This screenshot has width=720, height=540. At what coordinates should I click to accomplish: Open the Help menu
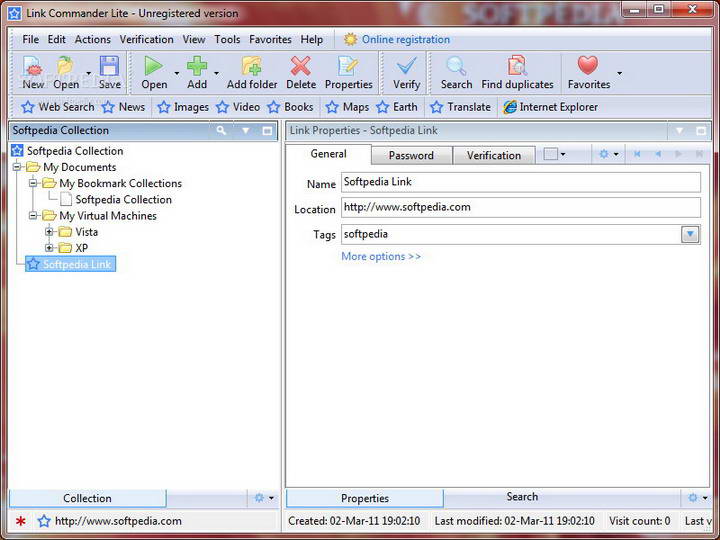[312, 39]
